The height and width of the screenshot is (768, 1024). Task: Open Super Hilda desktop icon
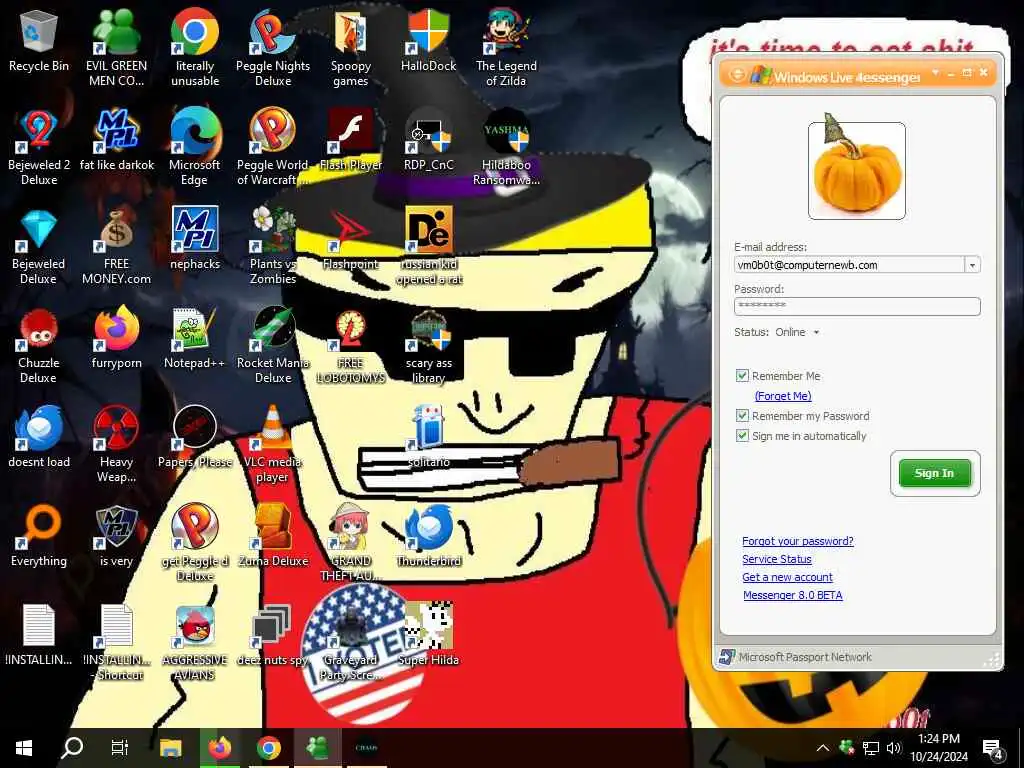coord(428,635)
